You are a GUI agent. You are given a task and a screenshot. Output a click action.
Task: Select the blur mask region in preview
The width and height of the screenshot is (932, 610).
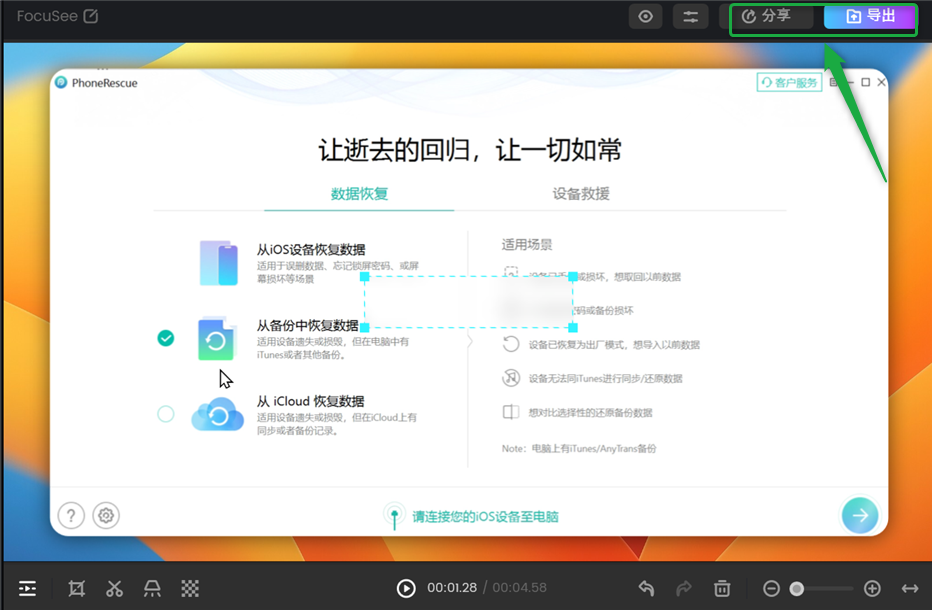tap(468, 302)
